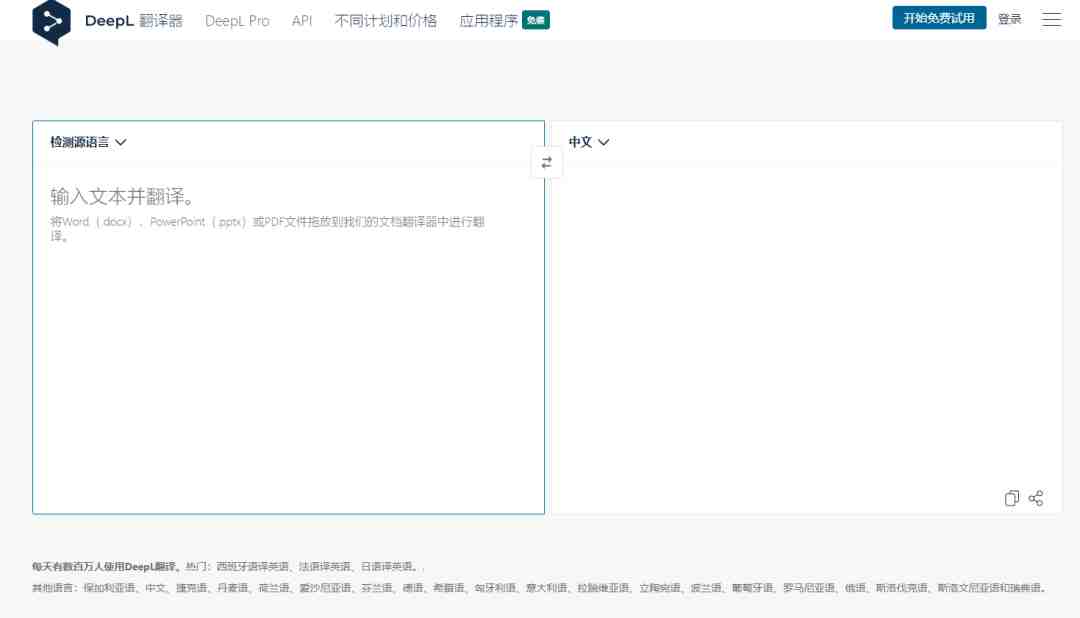Open the 西班牙语译英语 link
Screen dimensions: 1080x618
tap(252, 566)
